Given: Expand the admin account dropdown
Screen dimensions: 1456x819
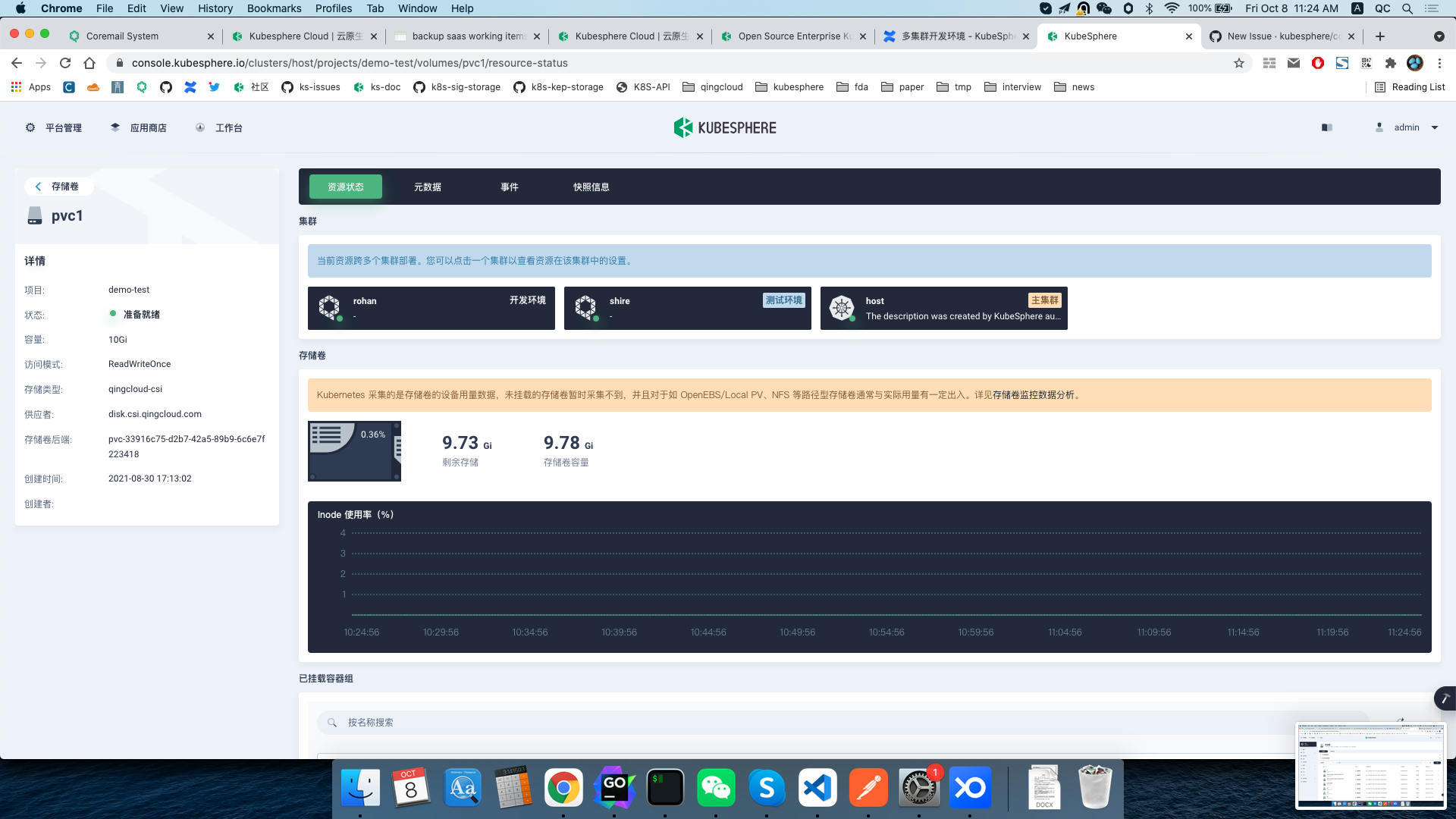Looking at the screenshot, I should click(1434, 127).
